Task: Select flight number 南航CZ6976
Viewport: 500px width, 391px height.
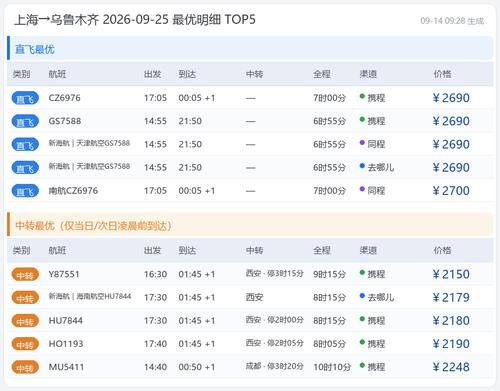Action: (x=73, y=191)
